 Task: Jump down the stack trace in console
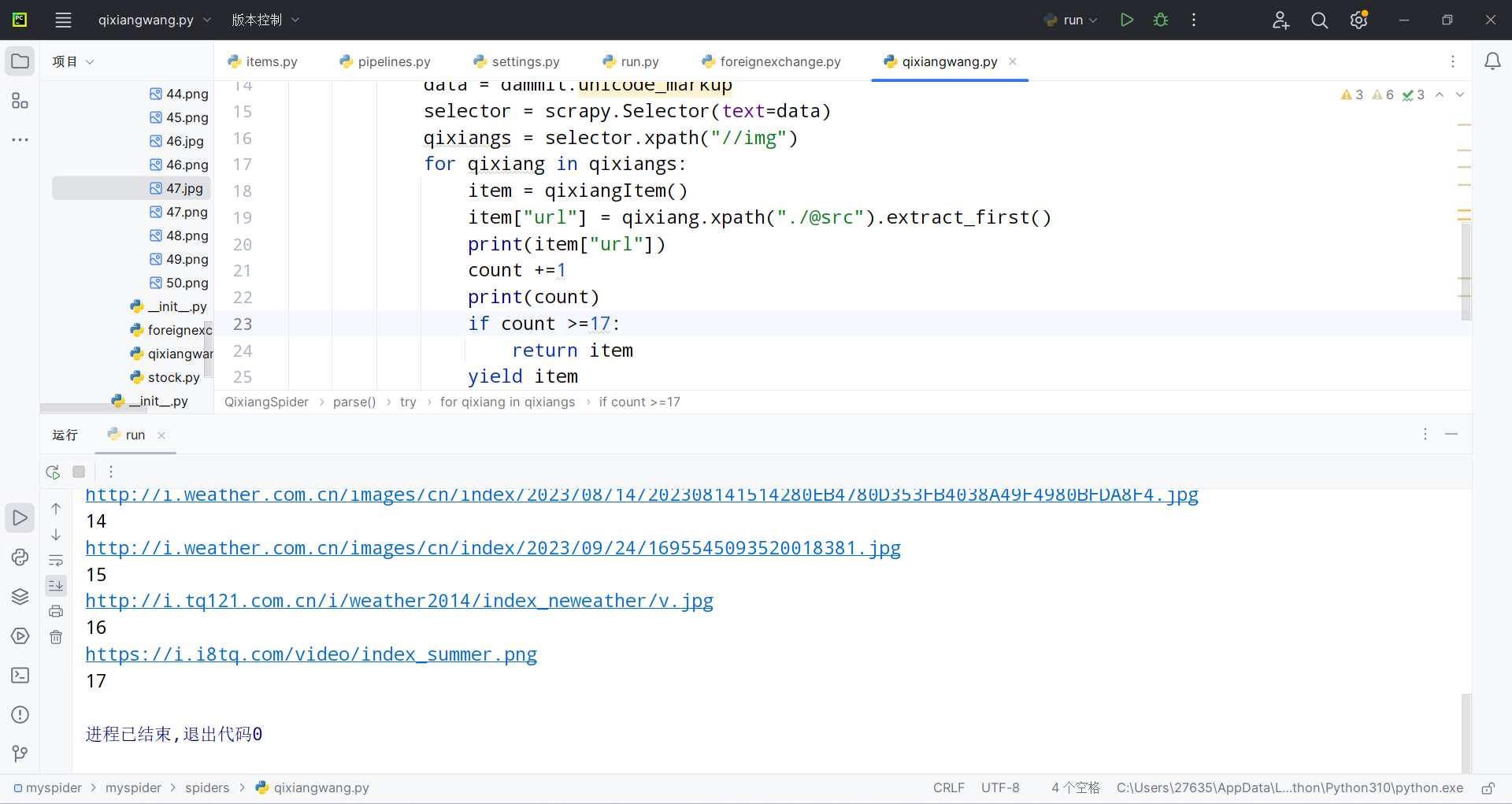56,535
